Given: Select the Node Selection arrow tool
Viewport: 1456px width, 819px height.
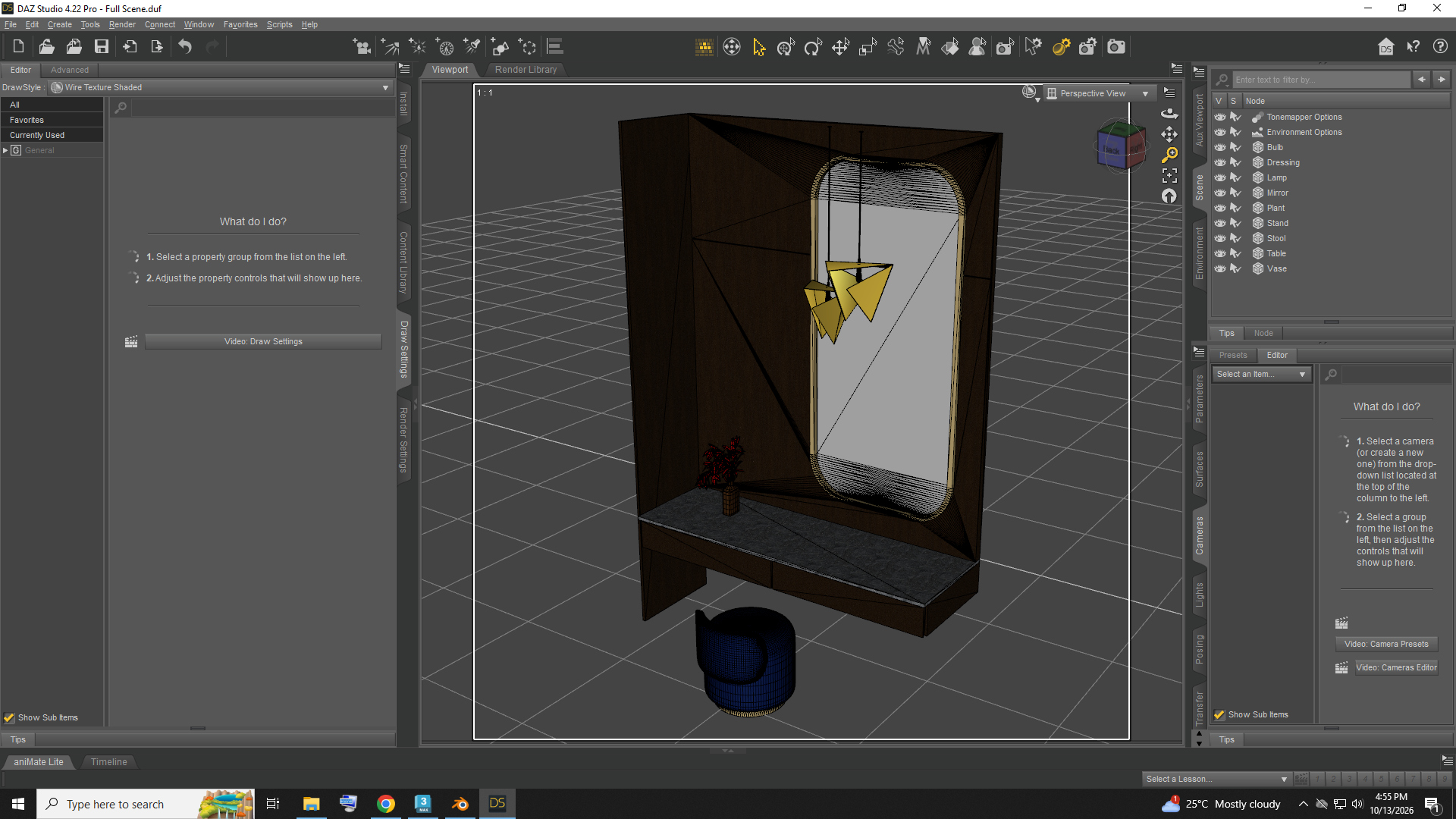Looking at the screenshot, I should coord(759,47).
